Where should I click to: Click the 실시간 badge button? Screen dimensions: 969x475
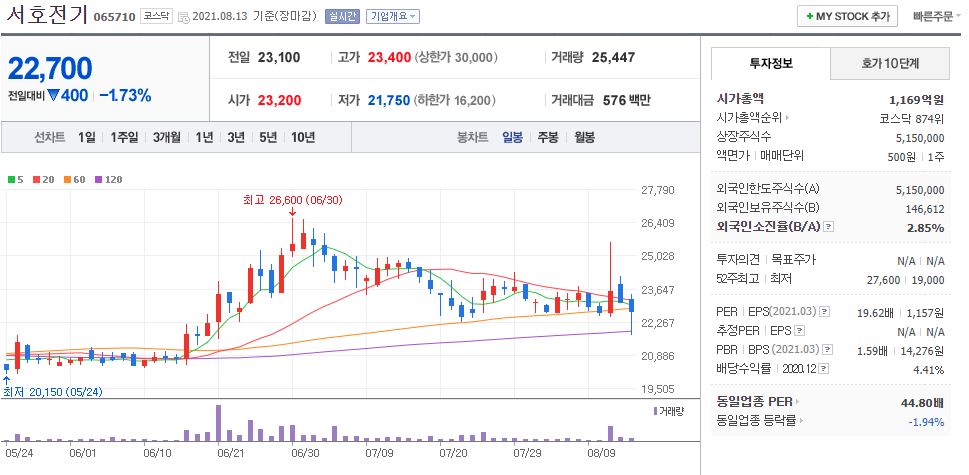pyautogui.click(x=342, y=17)
